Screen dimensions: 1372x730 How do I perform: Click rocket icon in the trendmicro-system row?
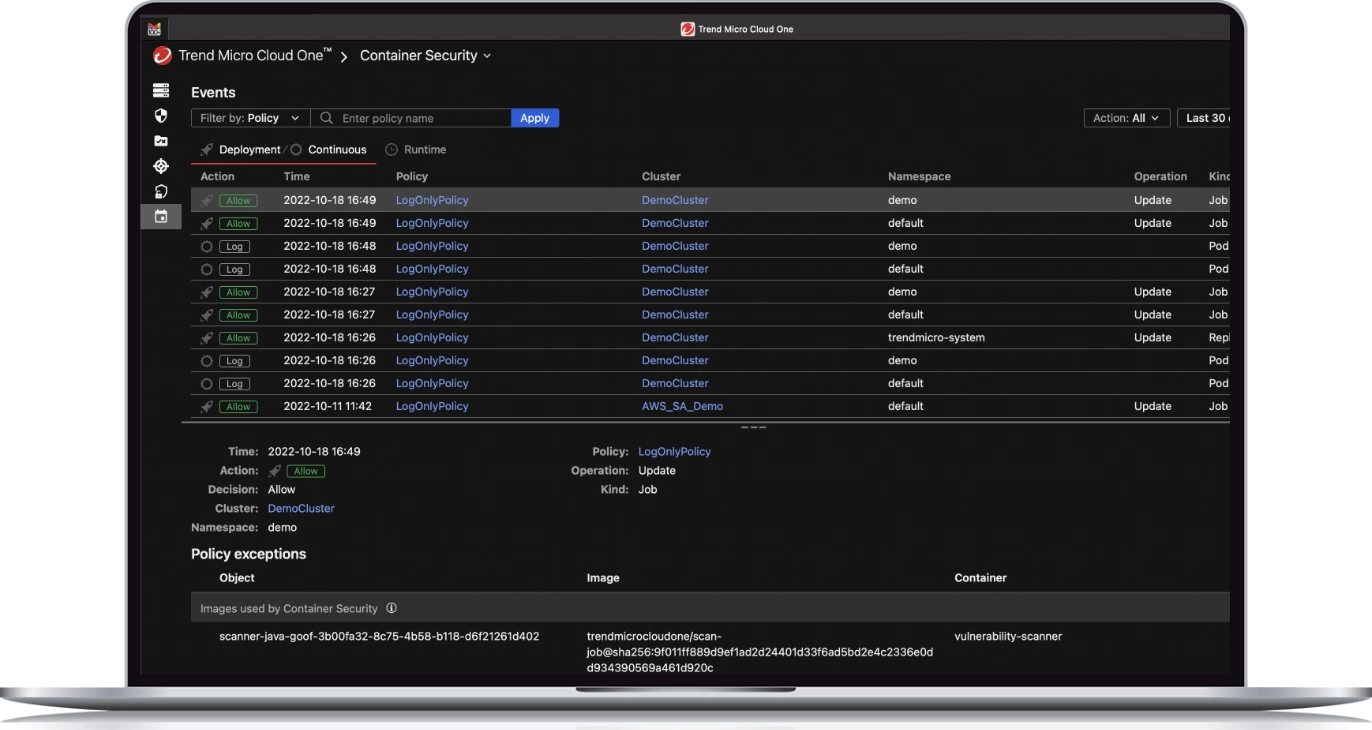[207, 338]
